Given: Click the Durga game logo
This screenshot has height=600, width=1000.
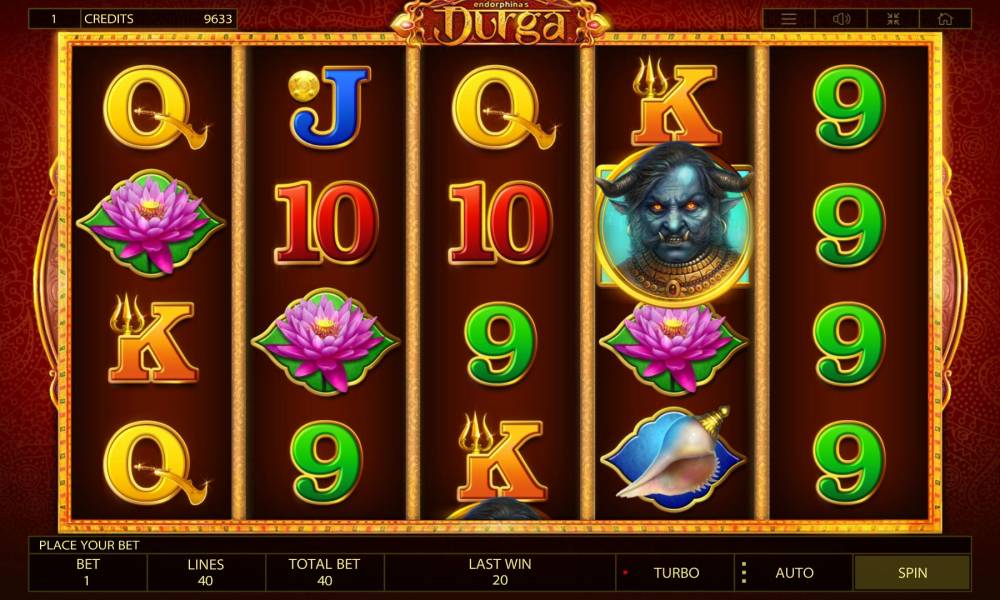Looking at the screenshot, I should (501, 23).
